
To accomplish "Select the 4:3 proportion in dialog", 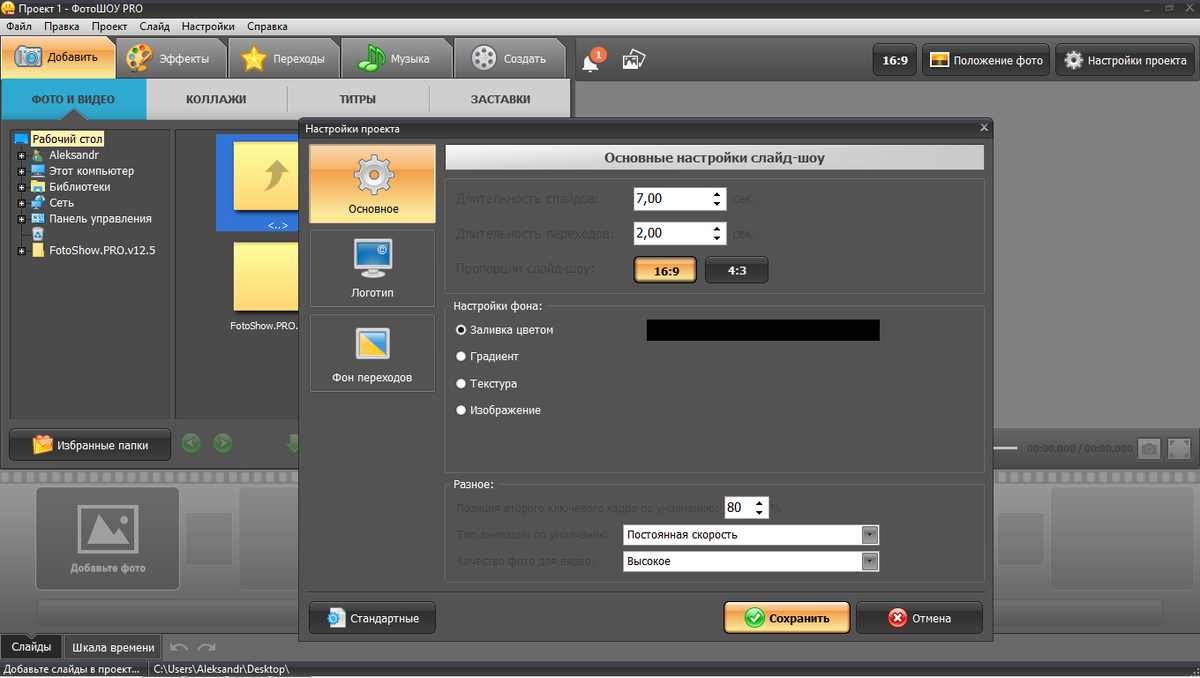I will [x=737, y=270].
